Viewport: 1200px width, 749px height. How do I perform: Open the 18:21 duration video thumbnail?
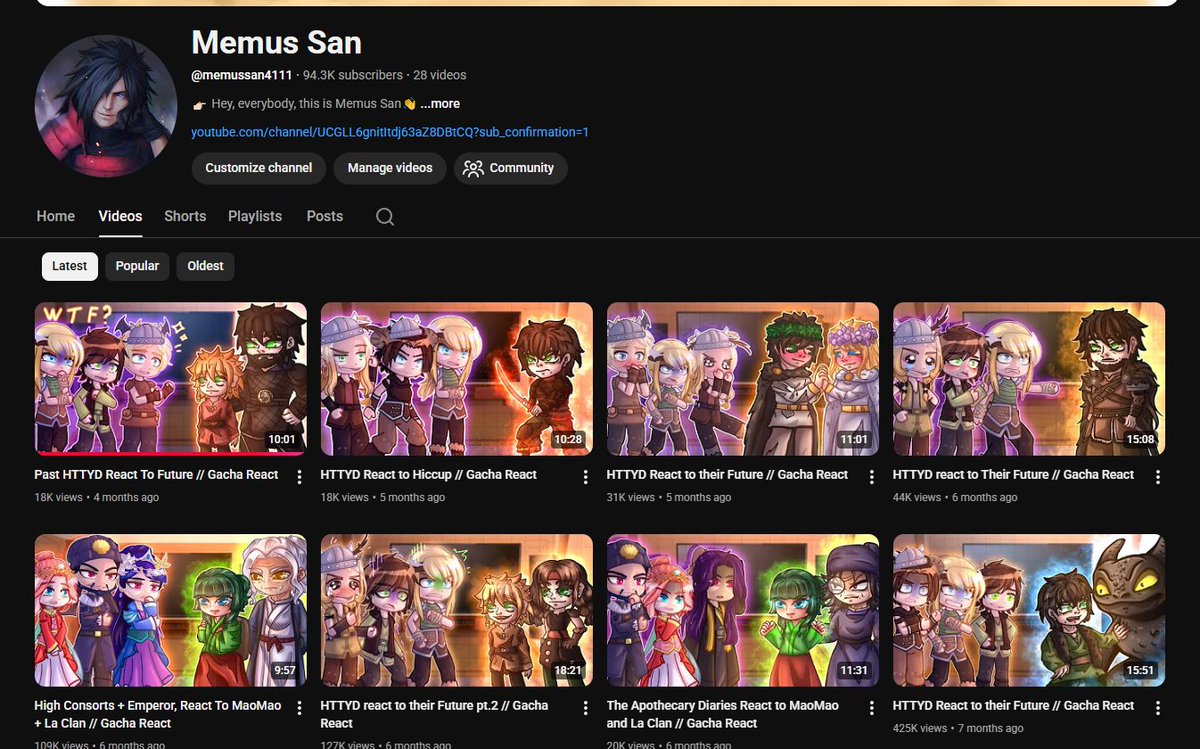click(x=457, y=610)
